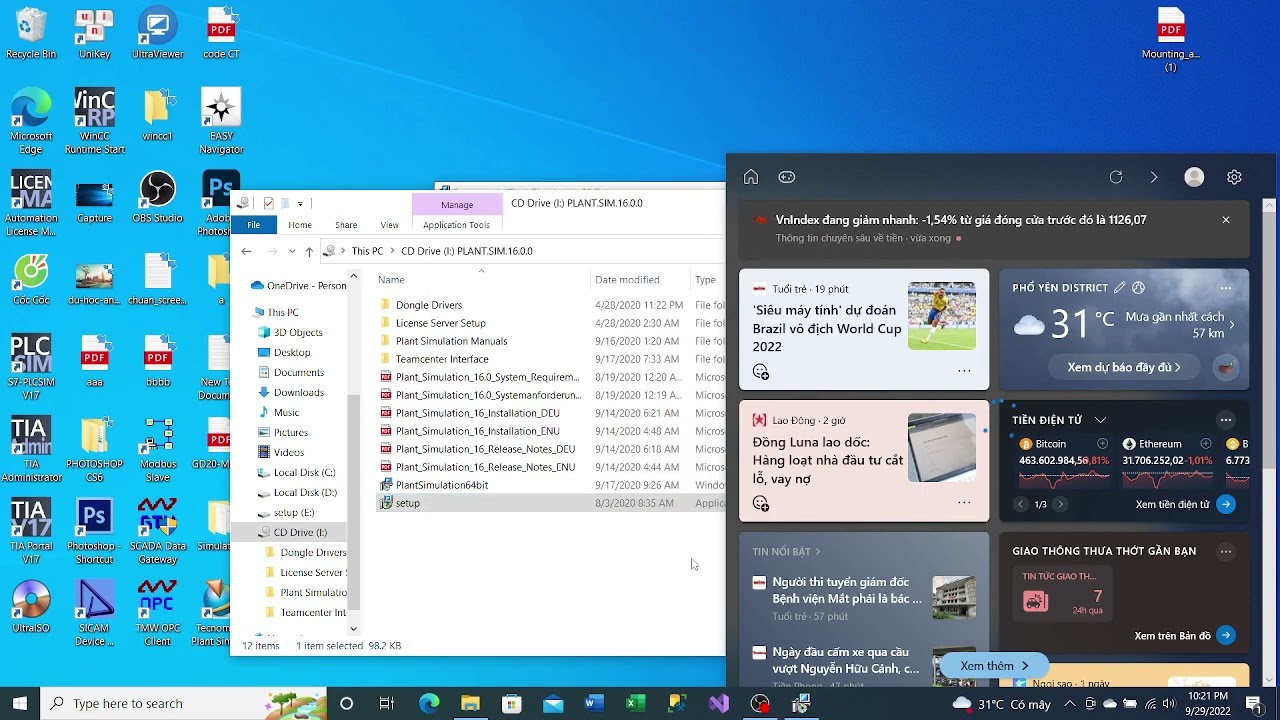Click the Xem dự báo đầy đủ button
Image resolution: width=1280 pixels, height=720 pixels.
coord(1124,367)
